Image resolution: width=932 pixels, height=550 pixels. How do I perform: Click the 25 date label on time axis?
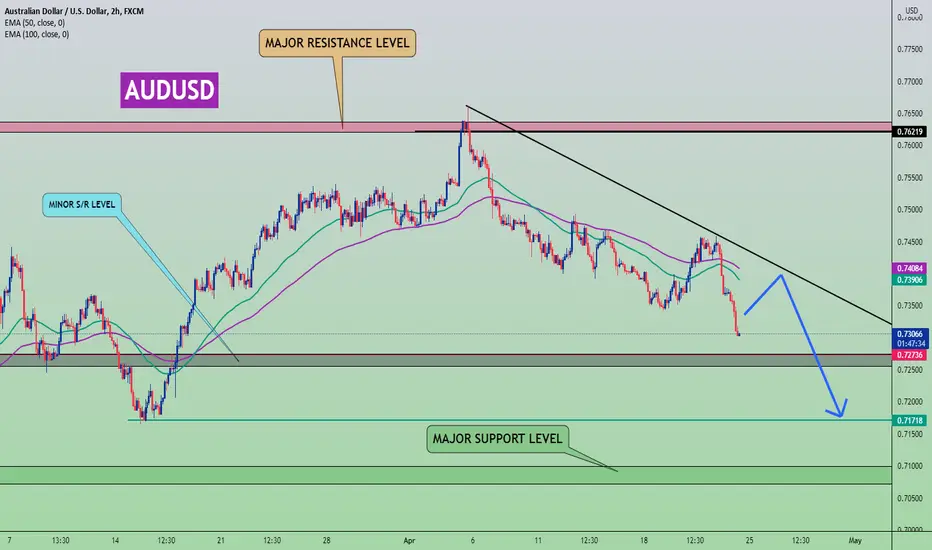pyautogui.click(x=749, y=540)
